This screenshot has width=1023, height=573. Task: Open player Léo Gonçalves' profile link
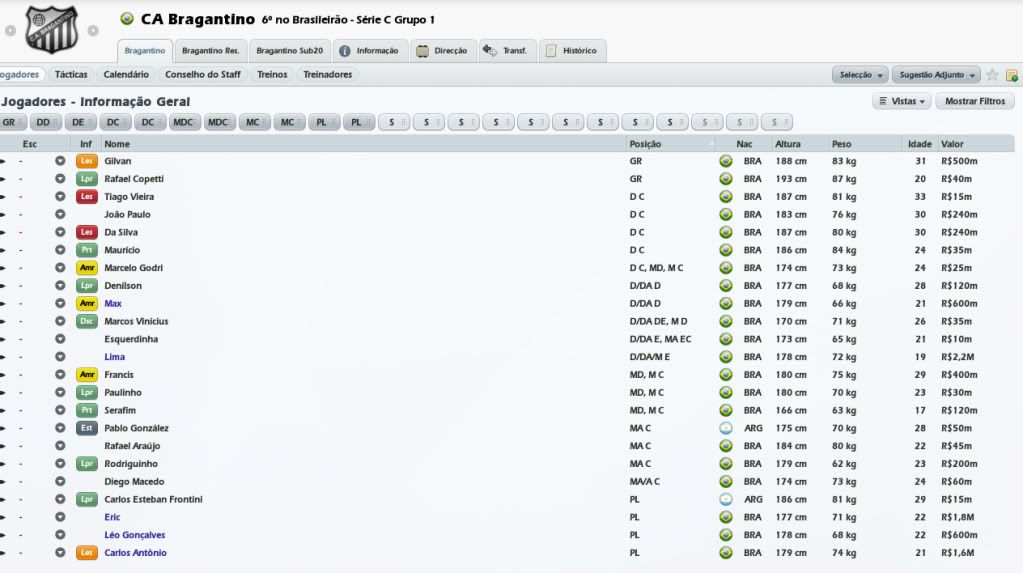pyautogui.click(x=135, y=535)
